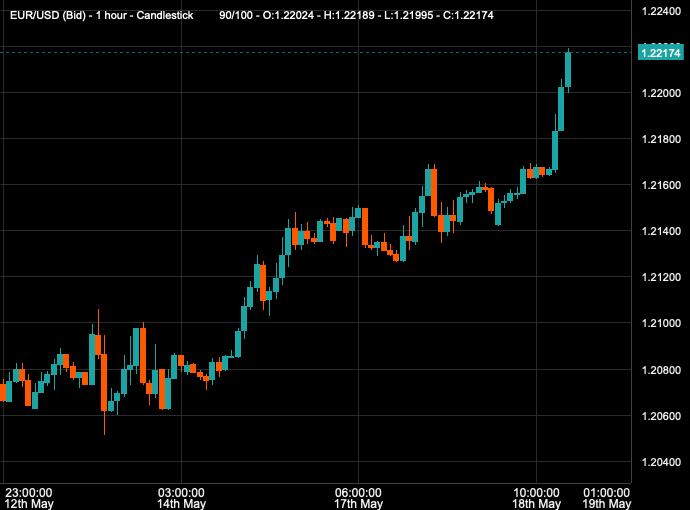Click the 1.20800 price axis label
The width and height of the screenshot is (690, 510).
(x=661, y=370)
